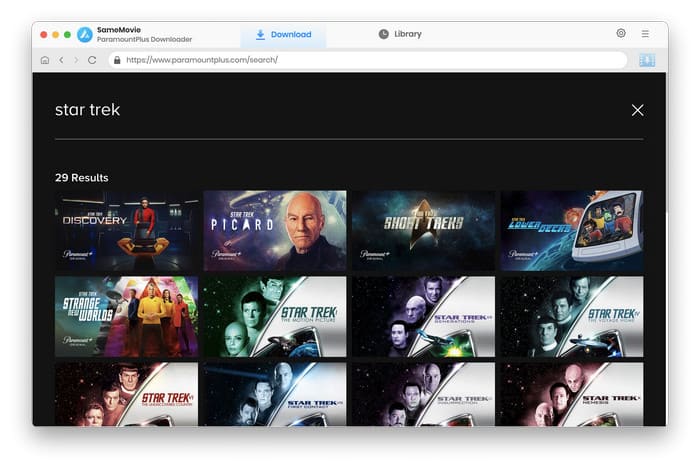This screenshot has height=469, width=700.
Task: Open Star Trek First Contact thumbnail
Action: click(275, 394)
